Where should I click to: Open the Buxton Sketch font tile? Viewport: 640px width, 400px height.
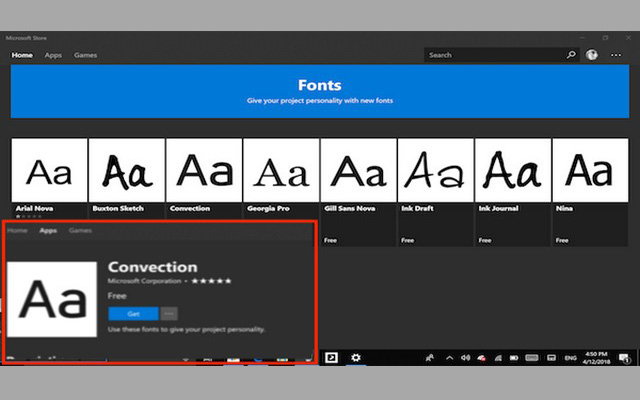(127, 170)
